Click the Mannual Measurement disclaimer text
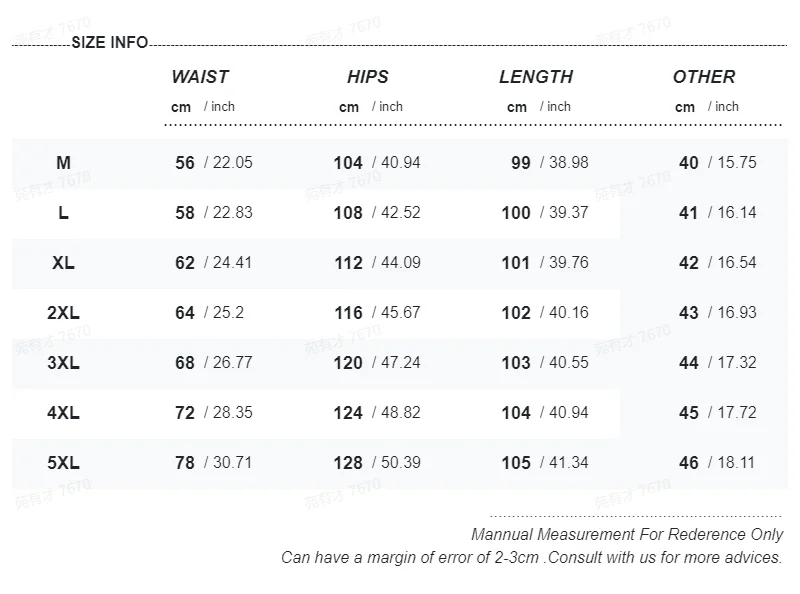The width and height of the screenshot is (800, 594). 627,535
